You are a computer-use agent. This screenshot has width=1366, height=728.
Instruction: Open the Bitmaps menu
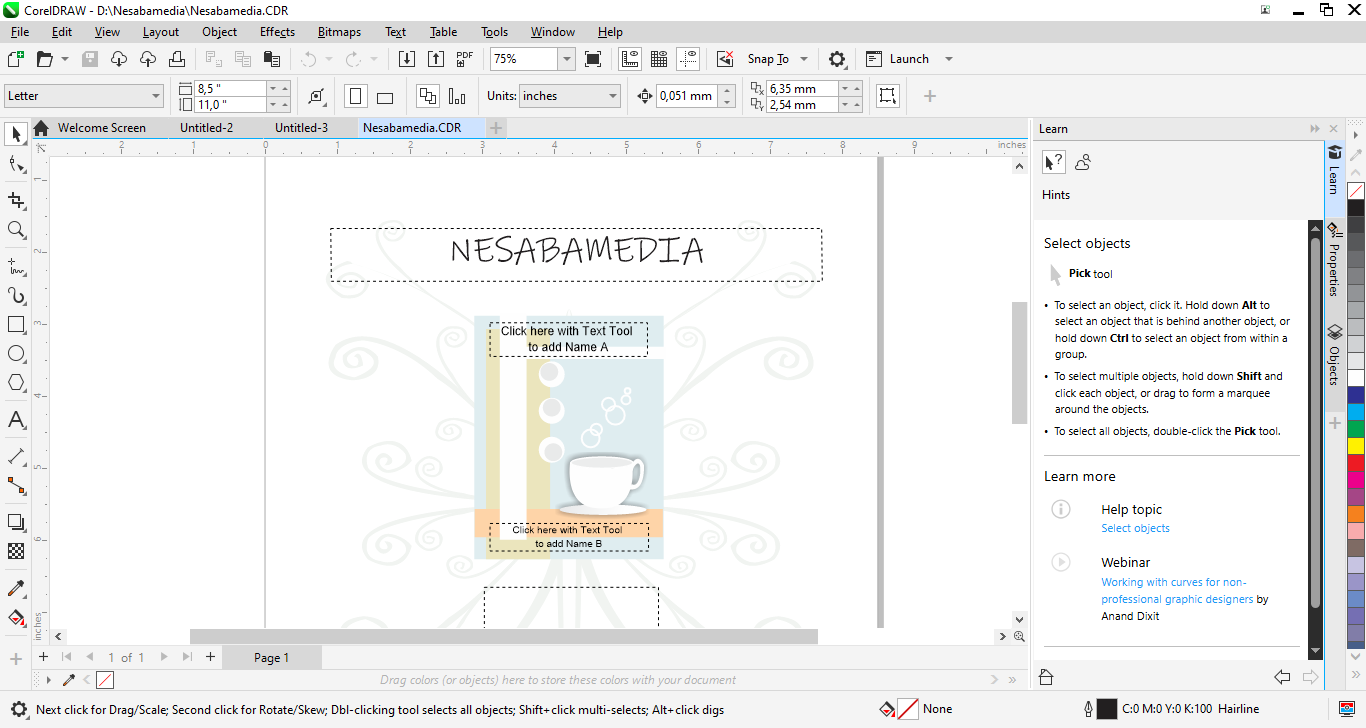coord(339,32)
